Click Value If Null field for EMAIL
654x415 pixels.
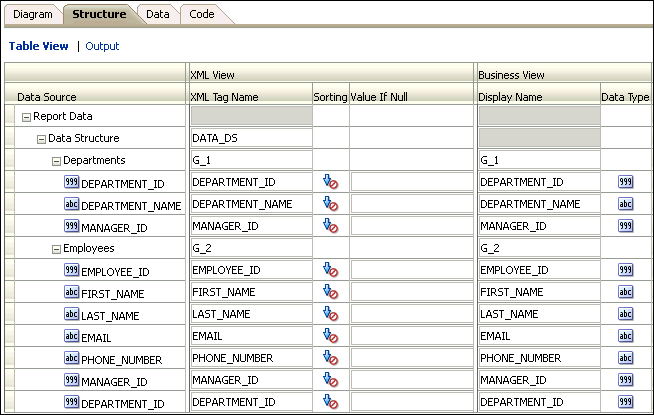[412, 336]
